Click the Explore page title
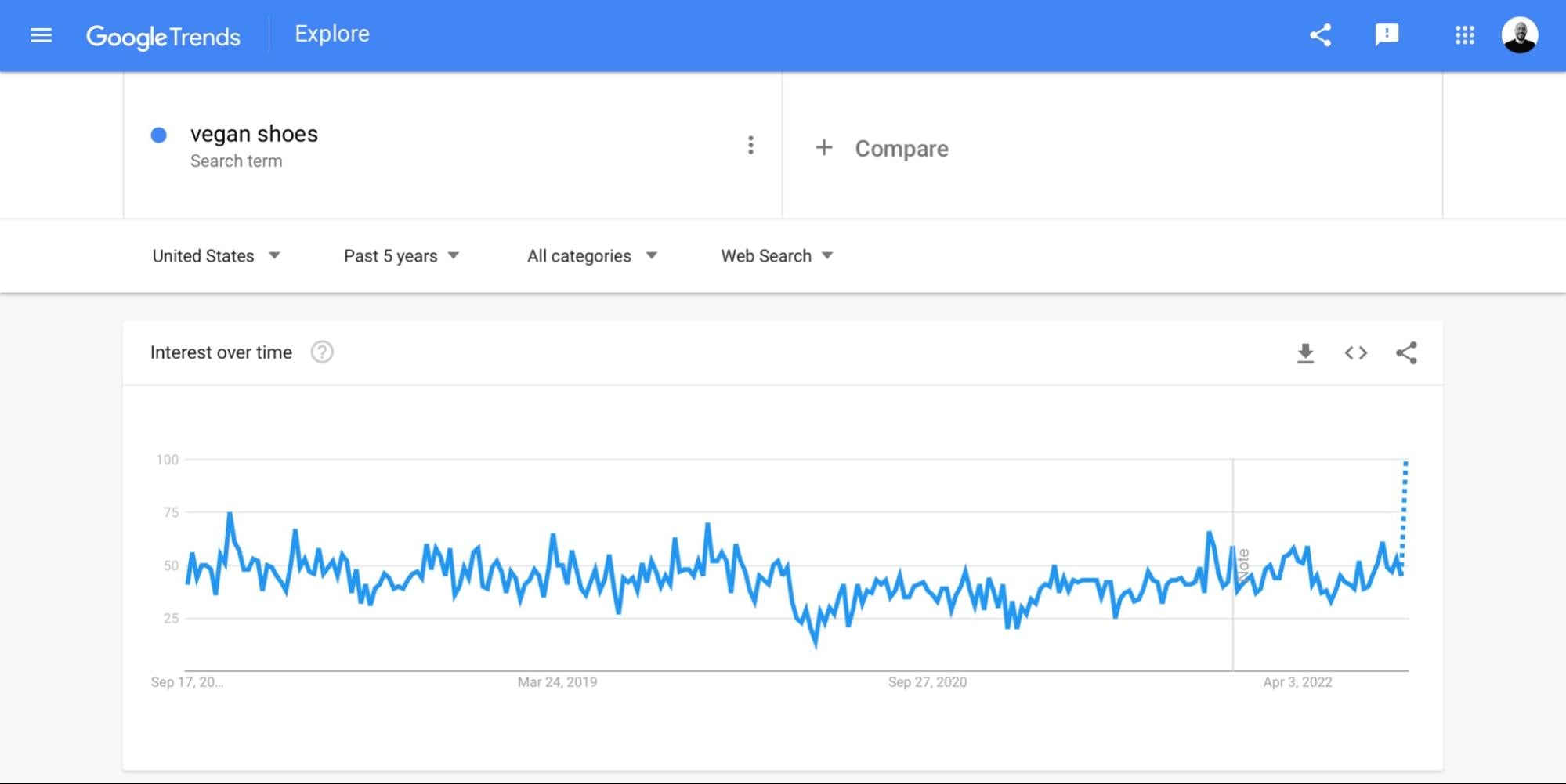 tap(332, 34)
